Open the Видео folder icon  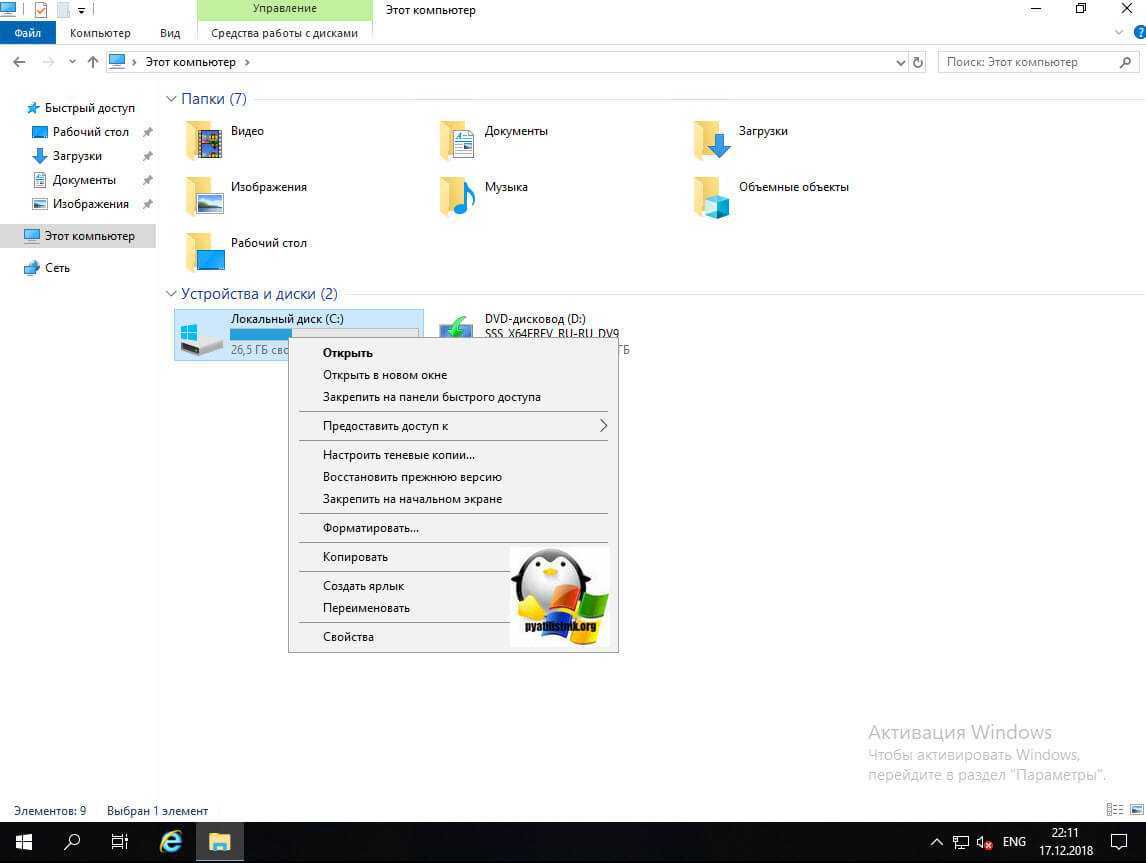[x=205, y=141]
